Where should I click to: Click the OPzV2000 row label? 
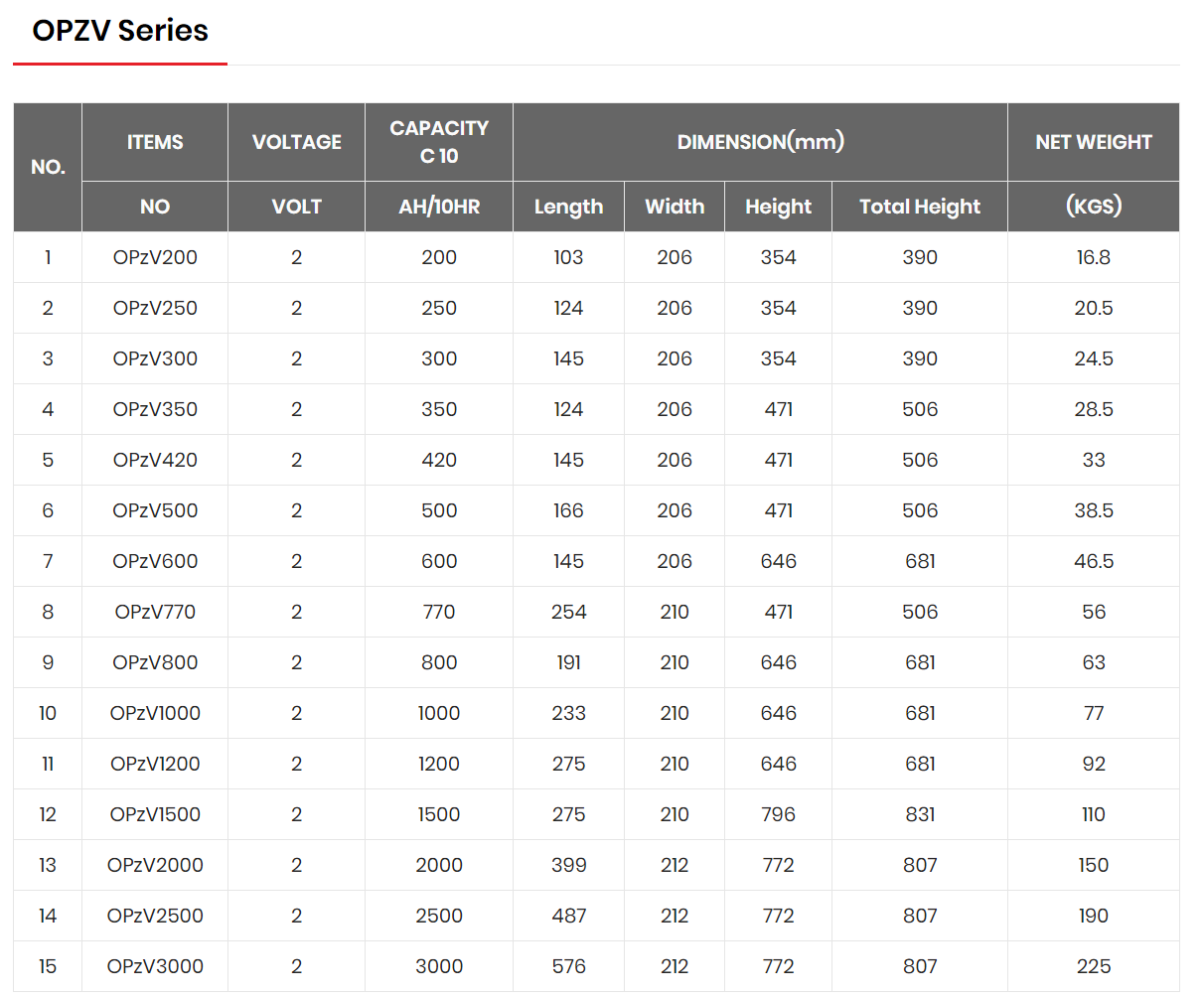click(155, 865)
